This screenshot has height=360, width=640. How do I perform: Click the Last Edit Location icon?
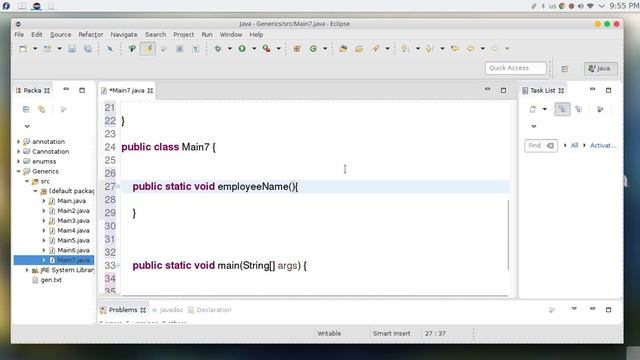coord(455,49)
